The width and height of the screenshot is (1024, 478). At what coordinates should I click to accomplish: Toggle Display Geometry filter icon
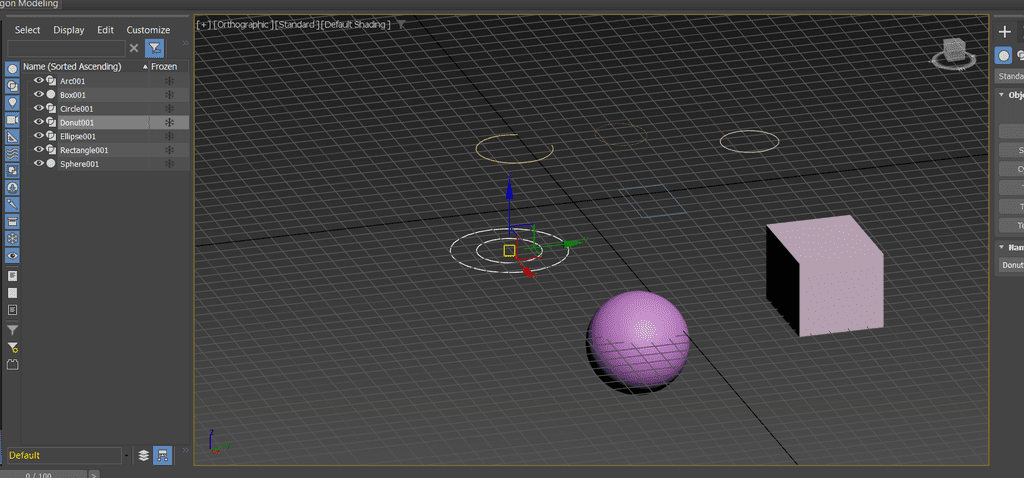click(x=12, y=69)
